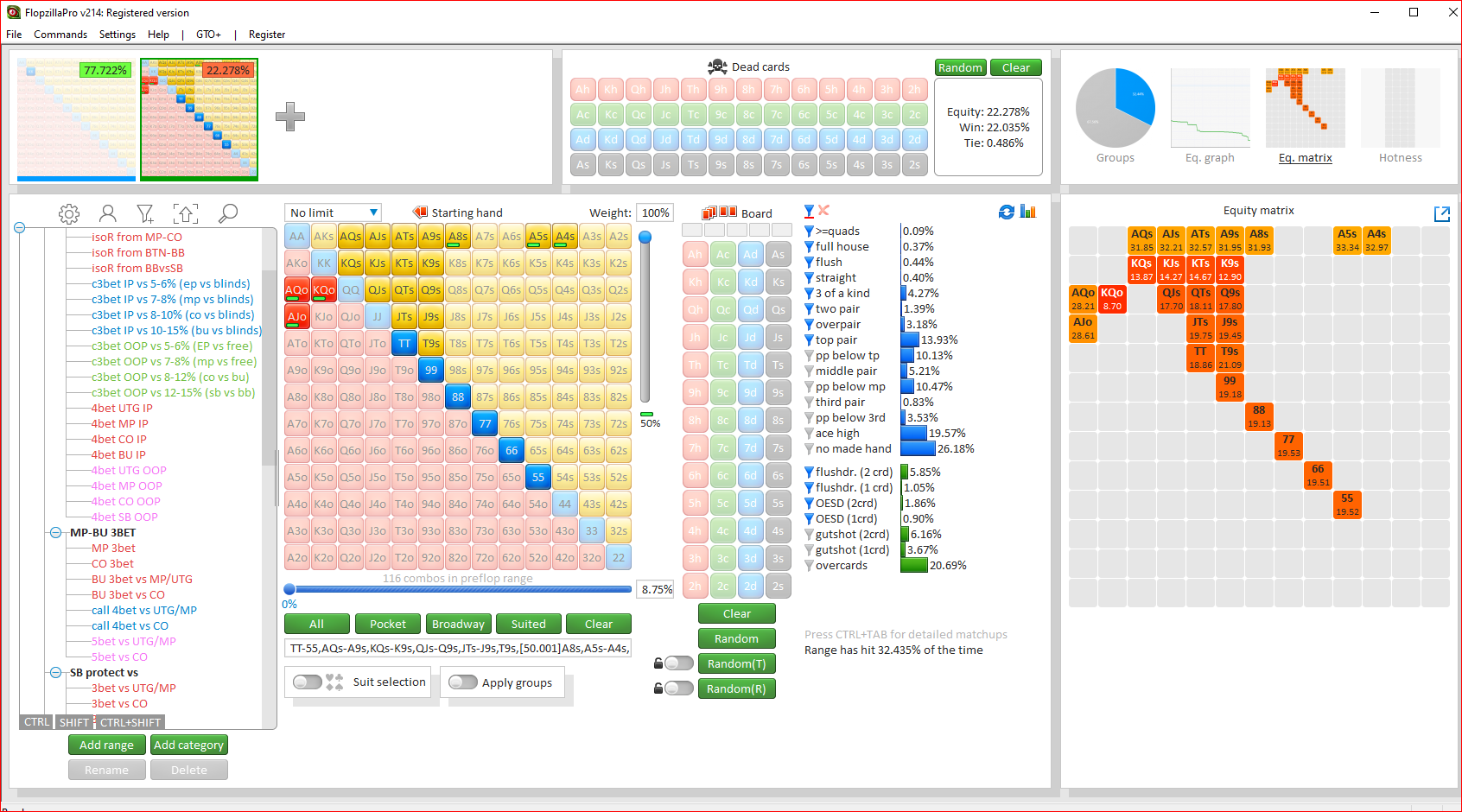
Task: Toggle the lock switch beside Random(R)
Action: click(678, 688)
